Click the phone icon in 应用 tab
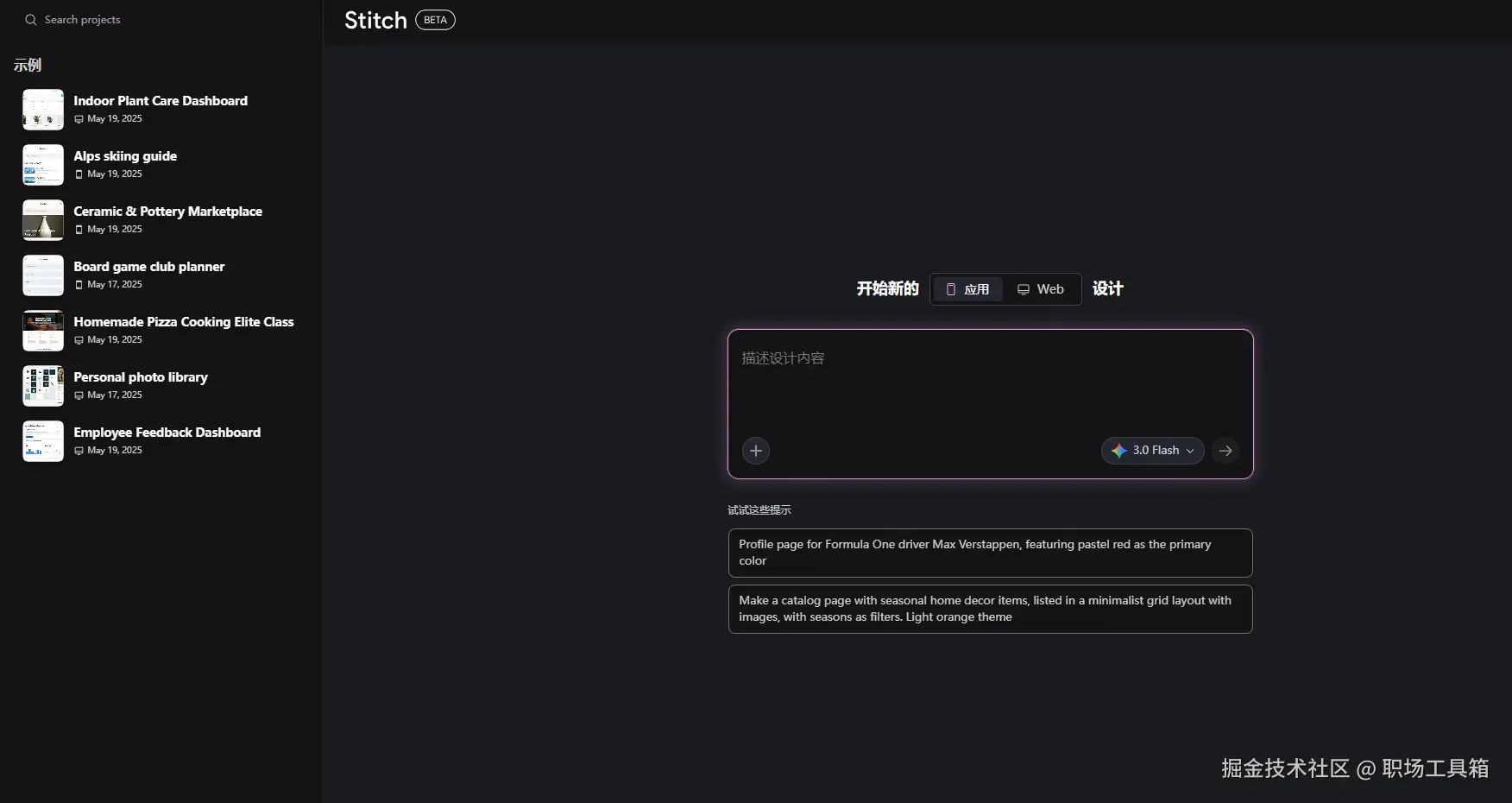Image resolution: width=1512 pixels, height=803 pixels. 951,289
